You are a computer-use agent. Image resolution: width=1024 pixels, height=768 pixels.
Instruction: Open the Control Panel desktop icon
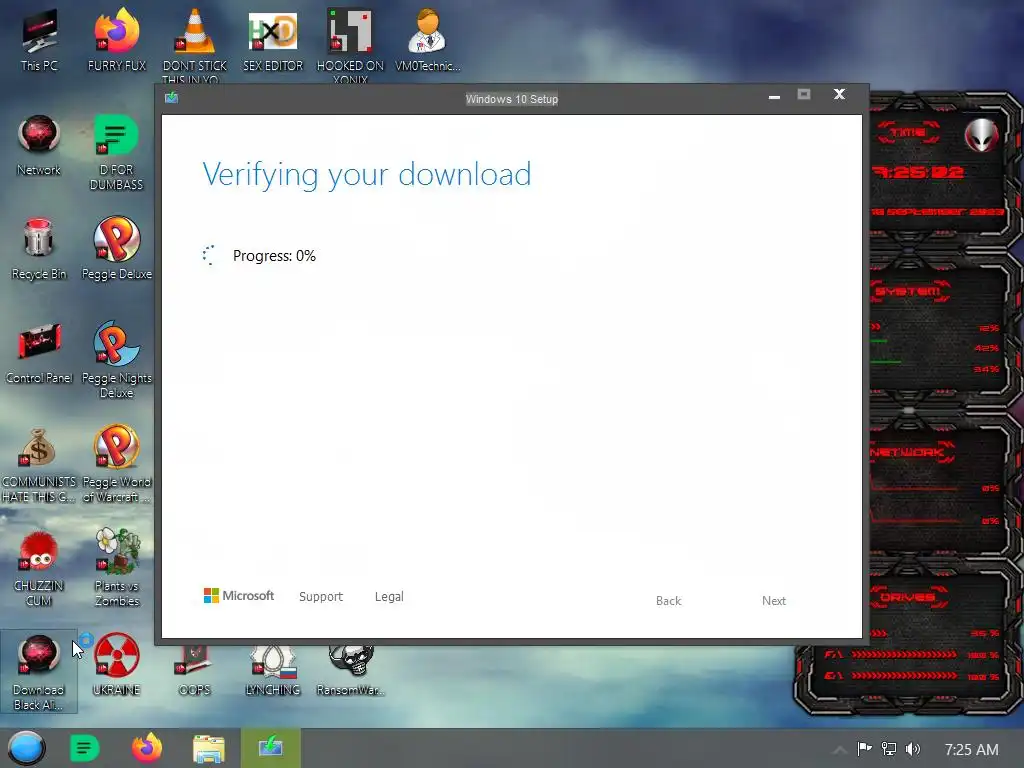(39, 353)
